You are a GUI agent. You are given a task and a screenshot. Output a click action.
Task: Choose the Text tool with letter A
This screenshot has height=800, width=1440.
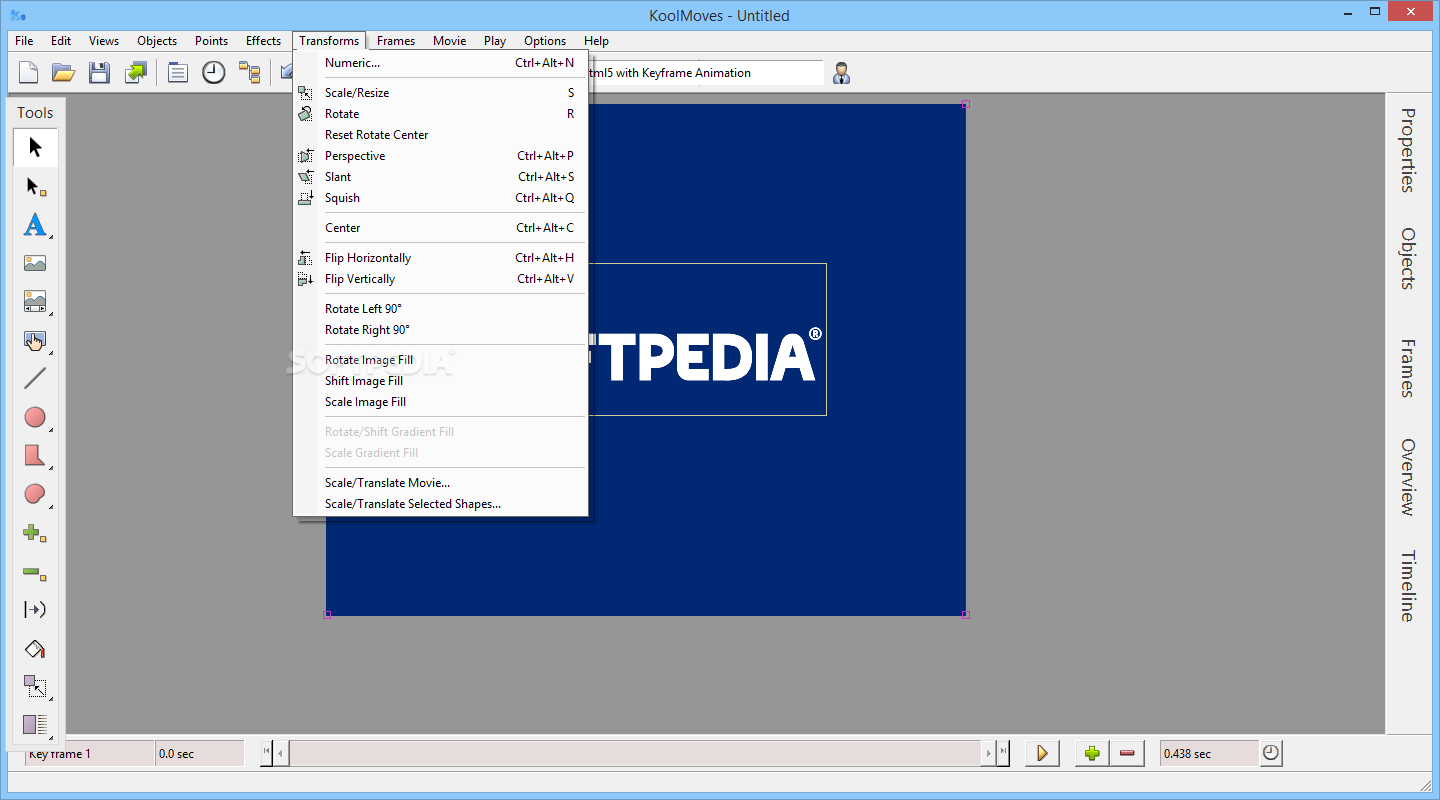pyautogui.click(x=35, y=225)
